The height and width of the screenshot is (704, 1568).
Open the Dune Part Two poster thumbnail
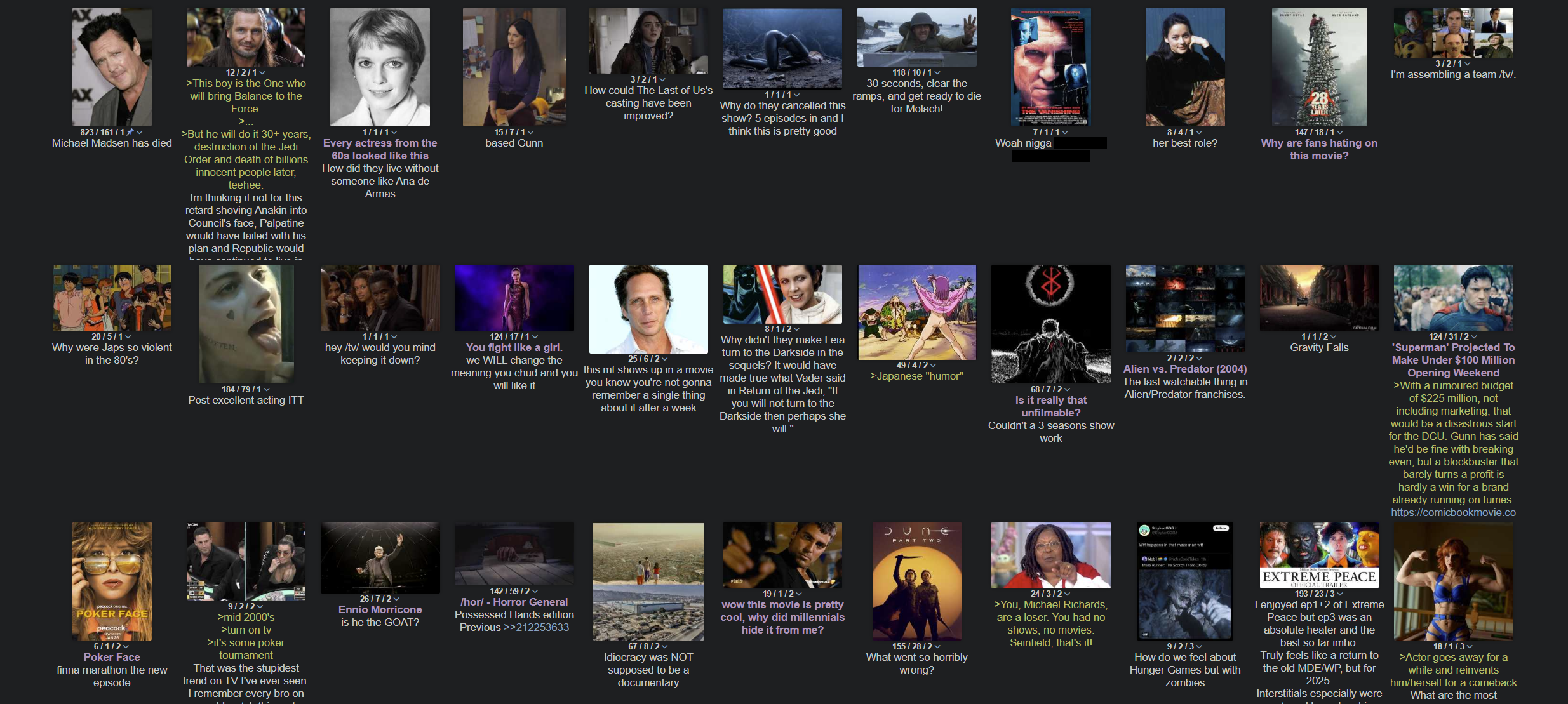[916, 581]
